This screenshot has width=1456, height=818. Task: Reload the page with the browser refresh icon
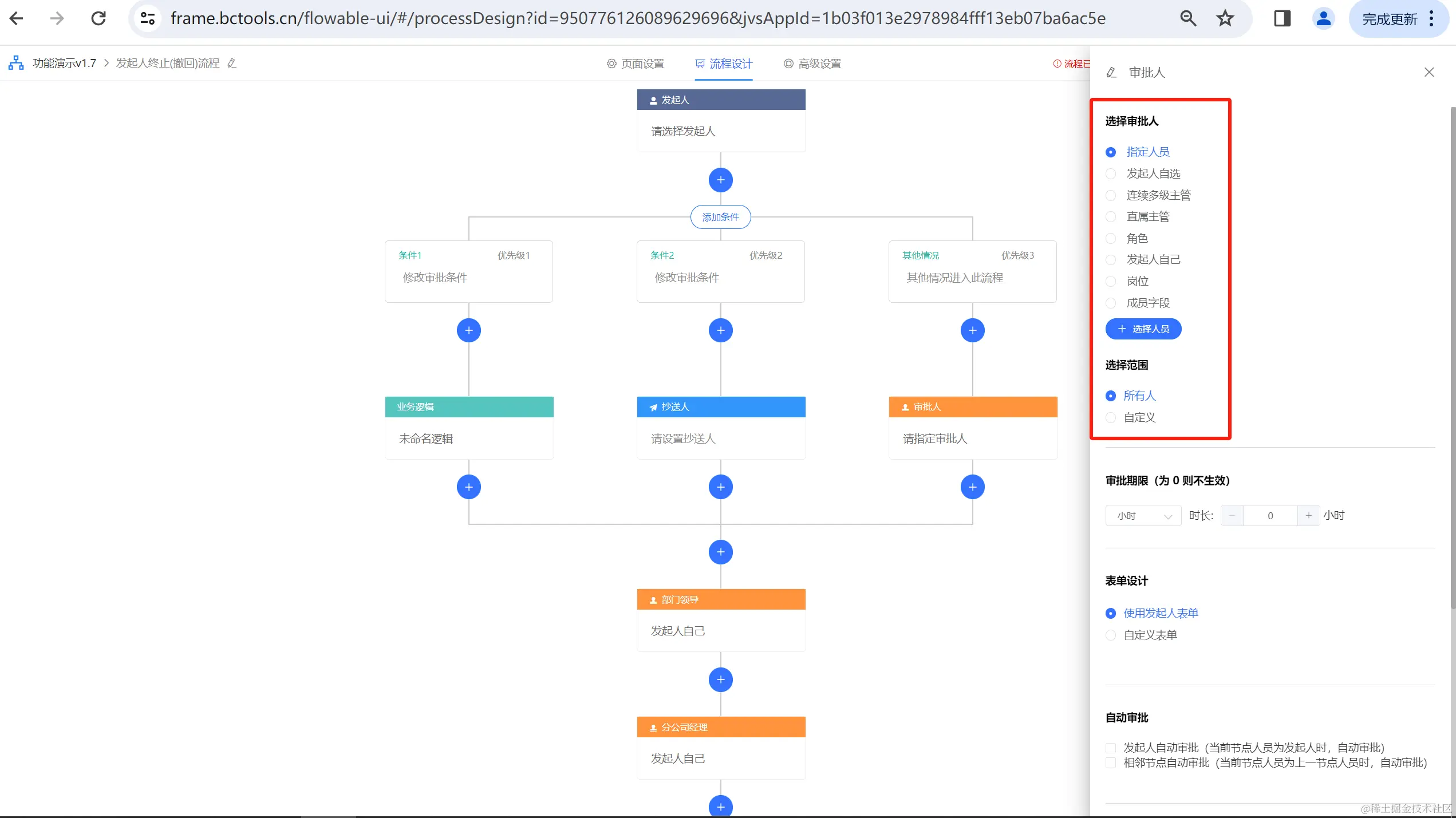pos(98,18)
